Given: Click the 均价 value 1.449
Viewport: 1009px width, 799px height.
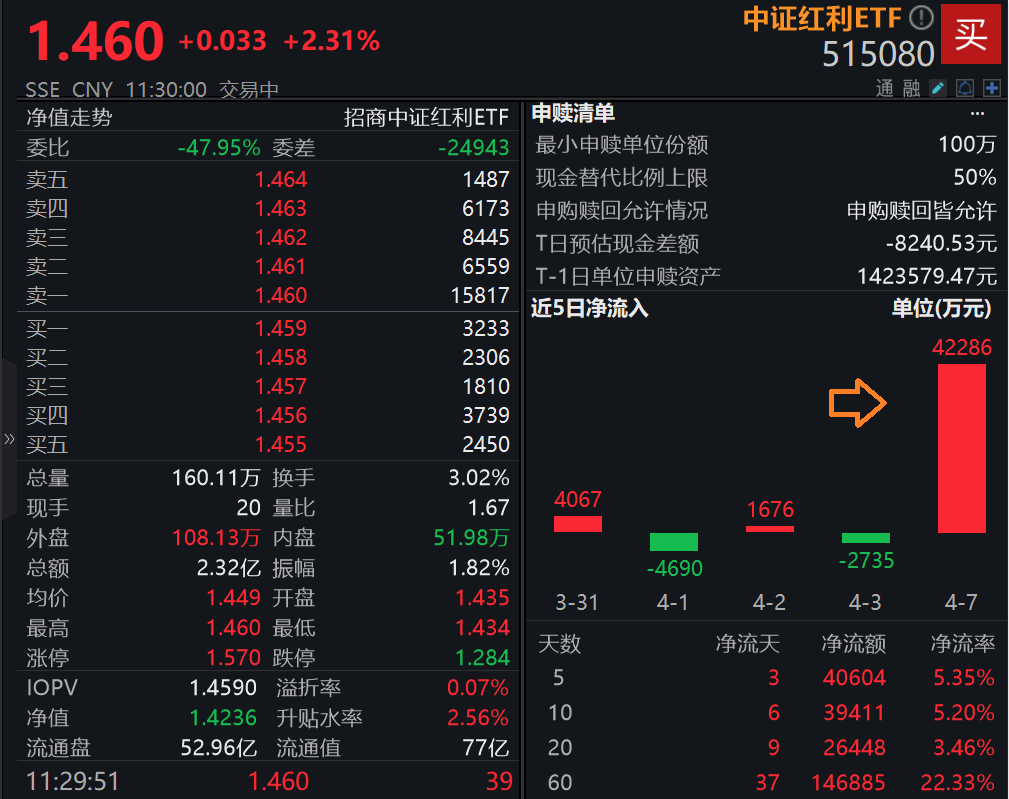Looking at the screenshot, I should [x=233, y=598].
